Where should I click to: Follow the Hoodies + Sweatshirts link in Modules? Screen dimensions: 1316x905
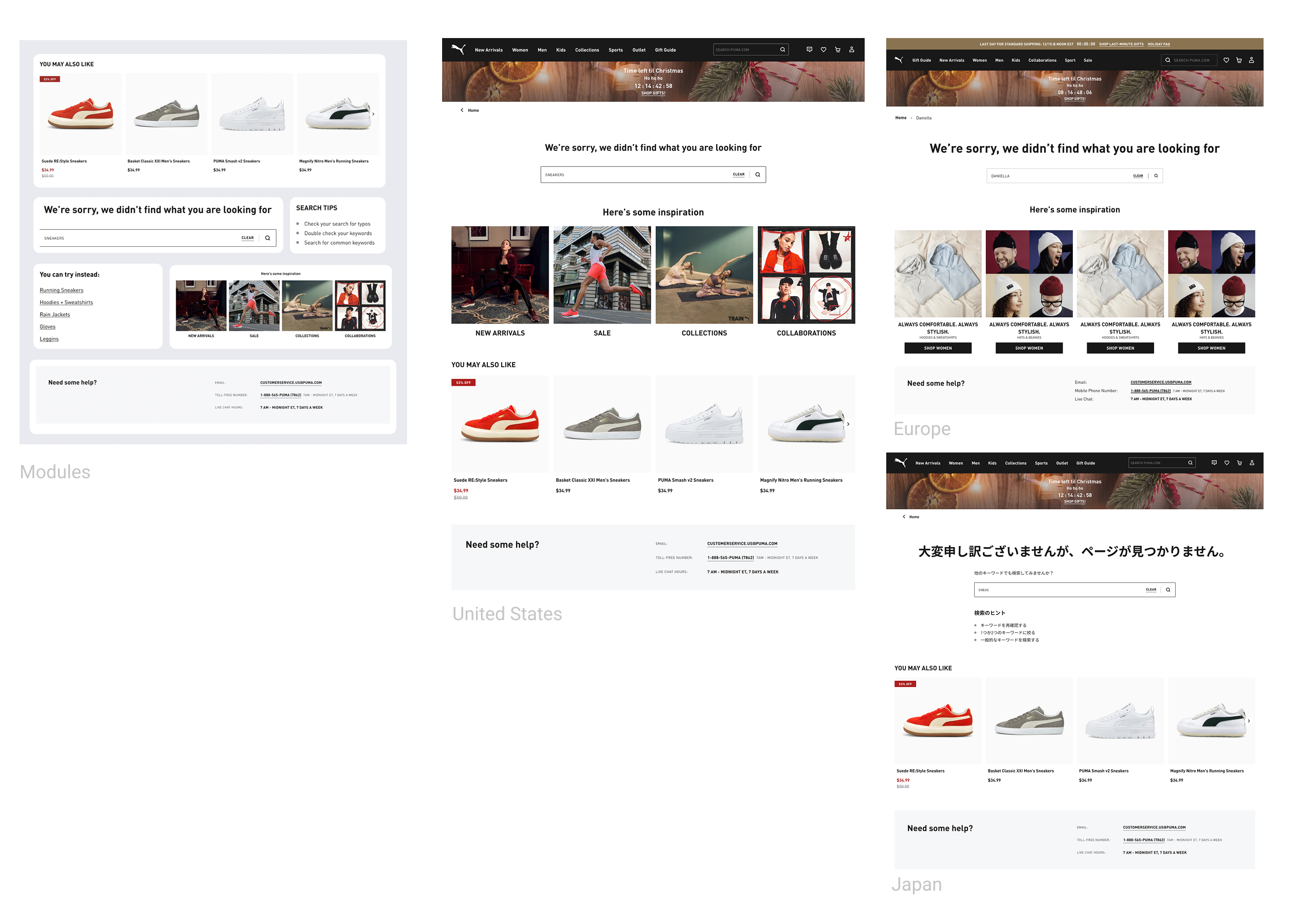[x=66, y=303]
